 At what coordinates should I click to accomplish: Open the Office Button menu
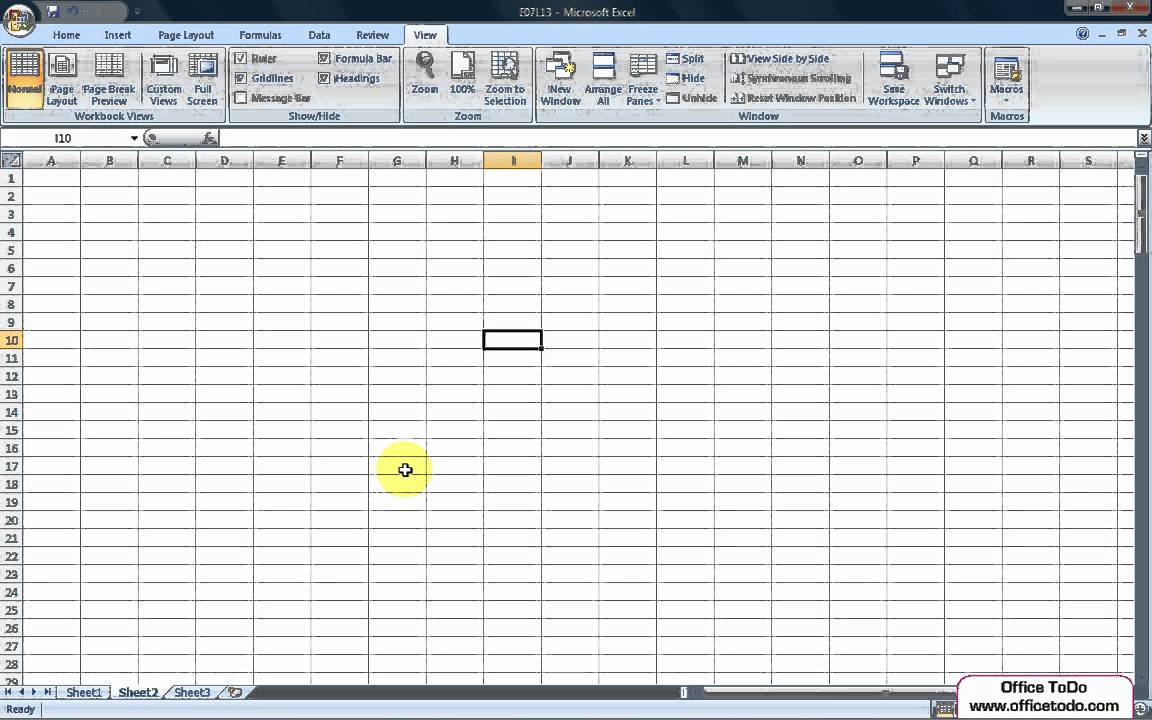pyautogui.click(x=18, y=20)
